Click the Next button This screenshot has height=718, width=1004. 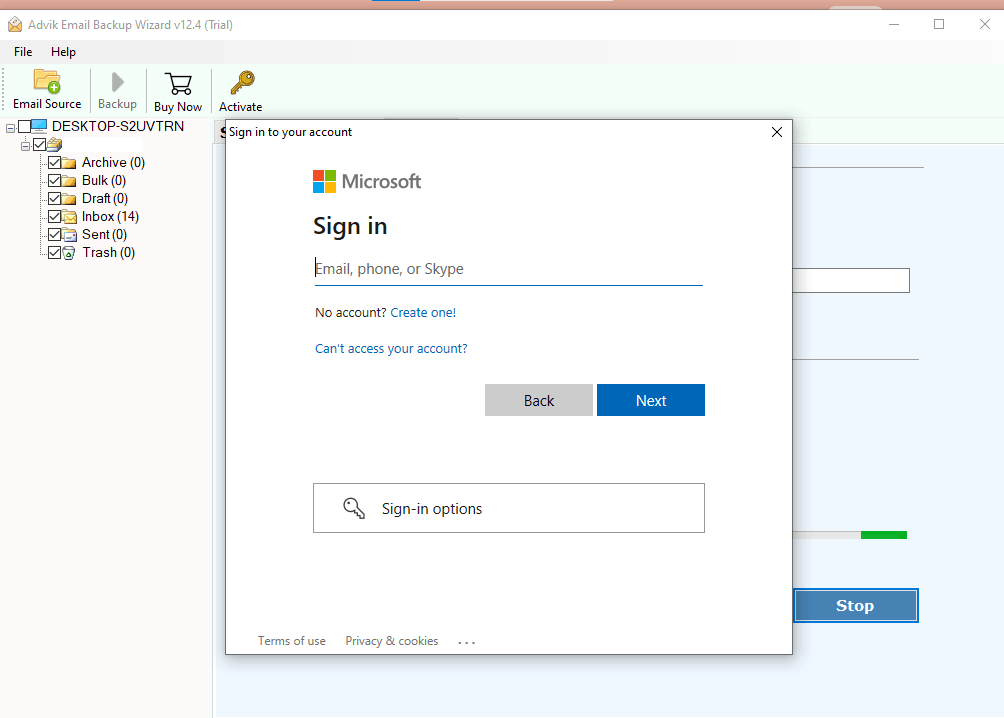(x=651, y=400)
